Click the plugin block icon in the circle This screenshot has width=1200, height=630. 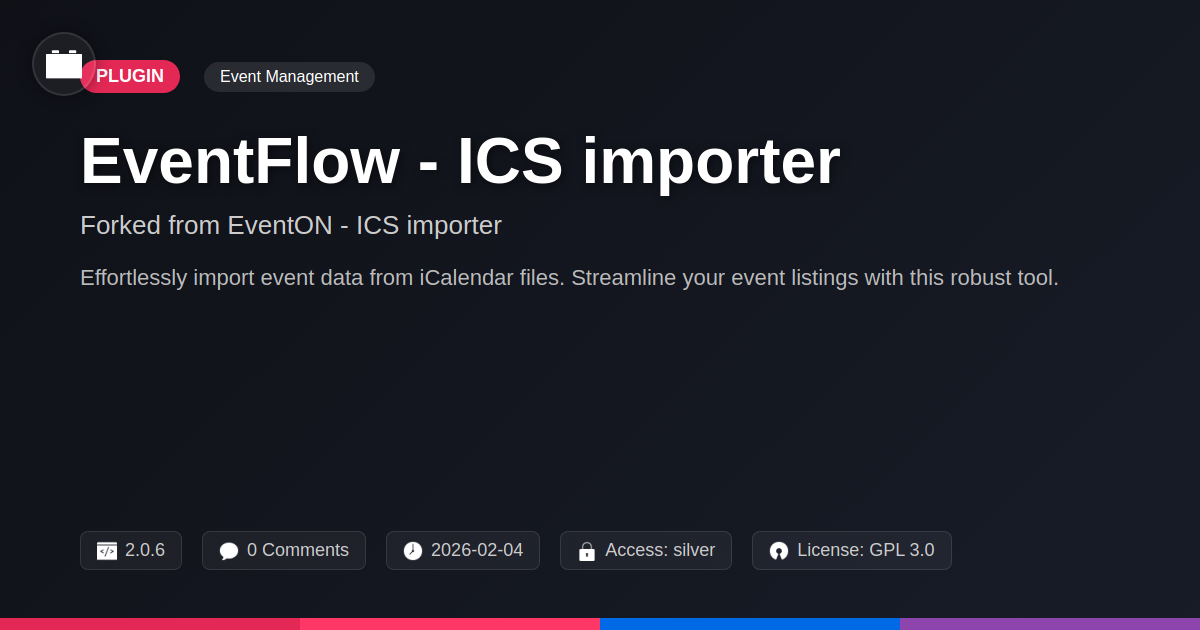(64, 64)
